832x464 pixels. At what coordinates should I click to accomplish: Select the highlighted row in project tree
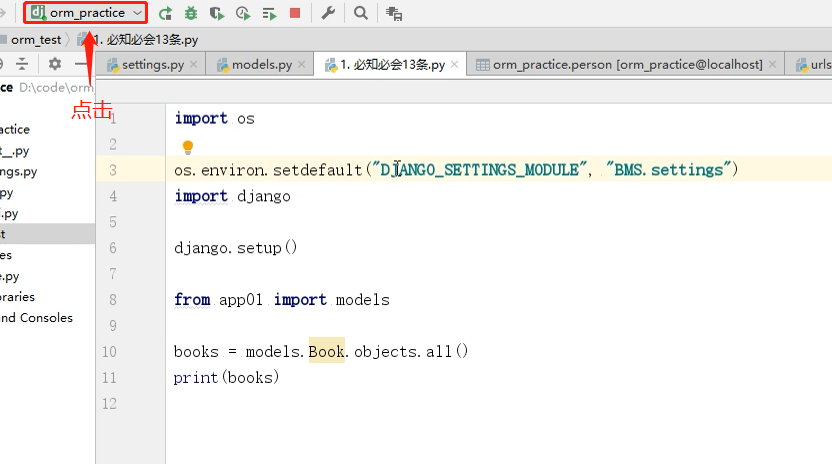pyautogui.click(x=47, y=234)
